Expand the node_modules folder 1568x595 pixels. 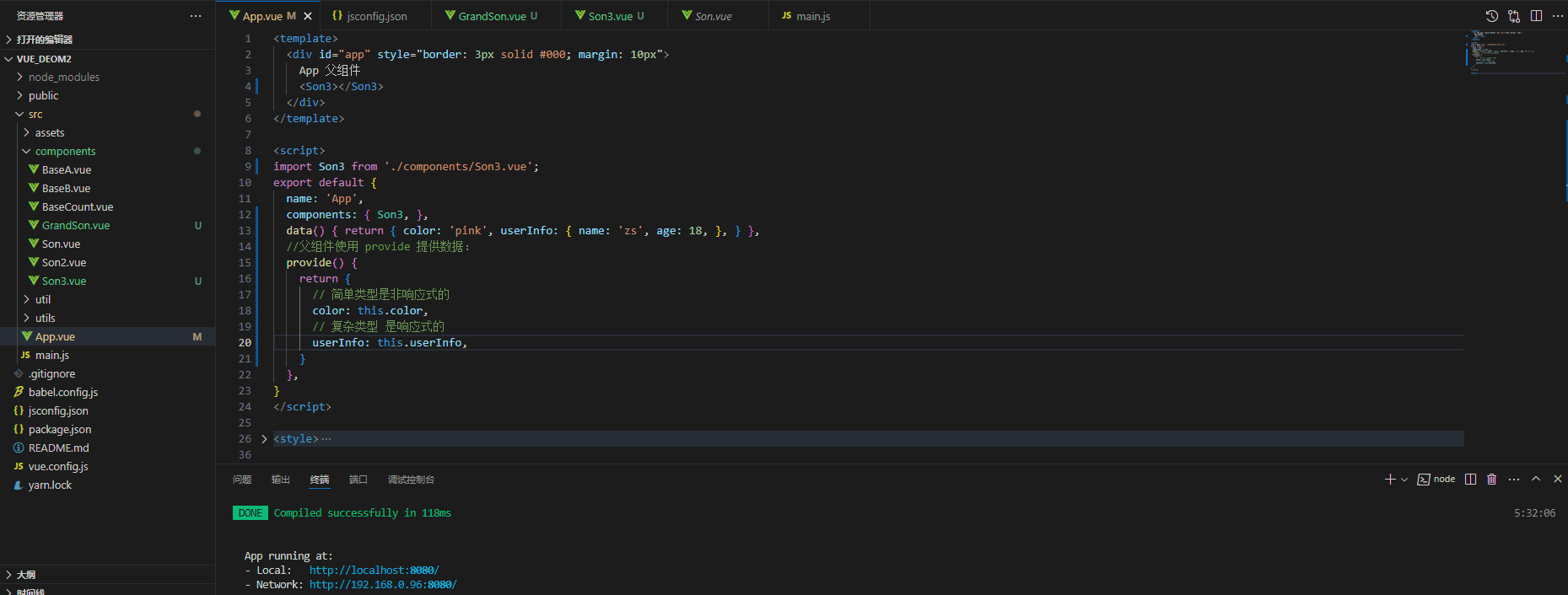(107, 77)
